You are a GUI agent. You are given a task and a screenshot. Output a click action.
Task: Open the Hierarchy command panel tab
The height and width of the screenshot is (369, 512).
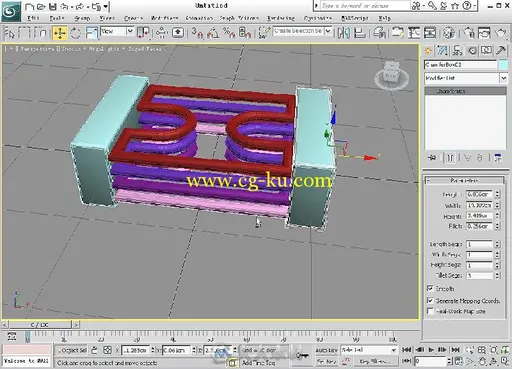click(457, 51)
